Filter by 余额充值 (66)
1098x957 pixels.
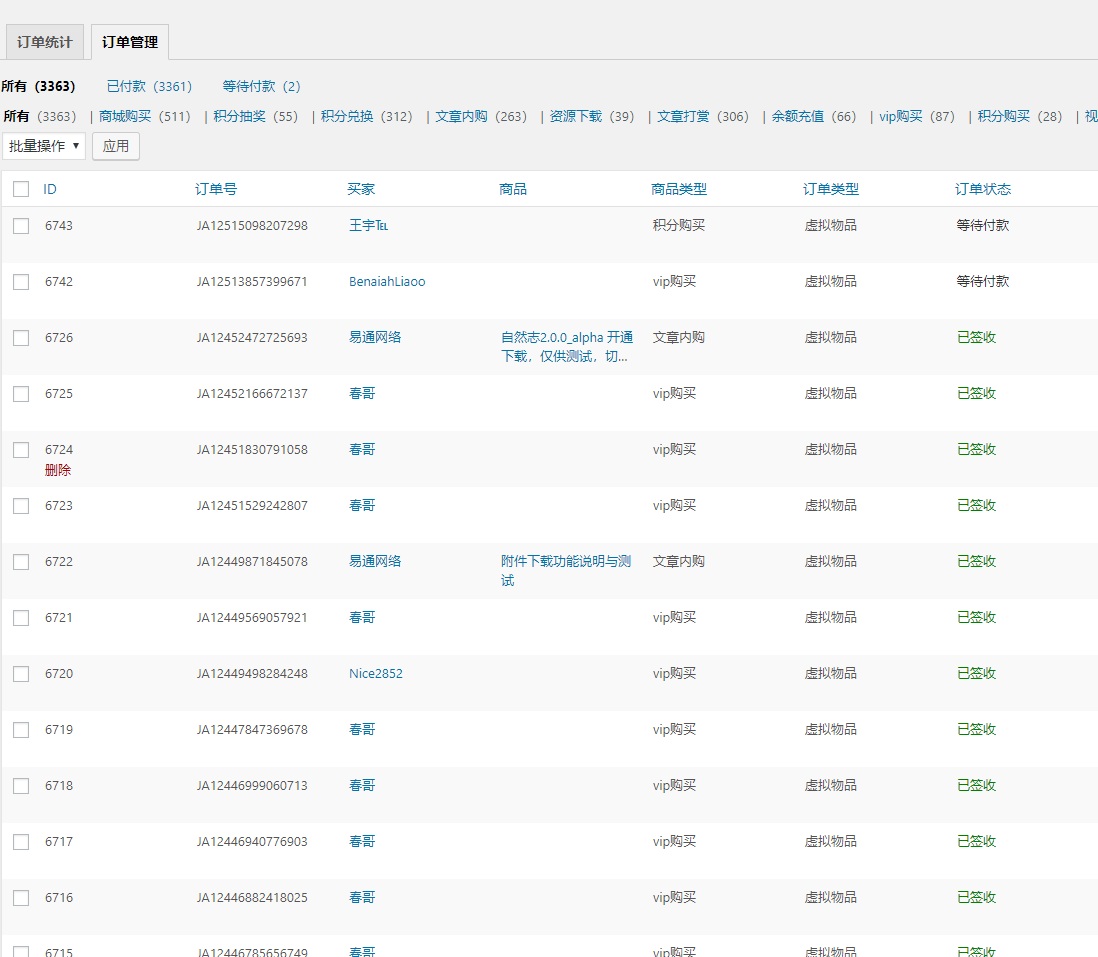[814, 116]
